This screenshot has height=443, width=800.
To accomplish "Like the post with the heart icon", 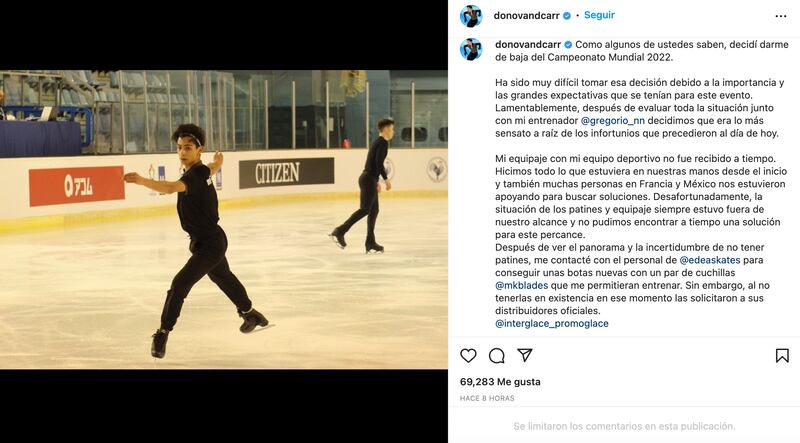I will (x=468, y=356).
